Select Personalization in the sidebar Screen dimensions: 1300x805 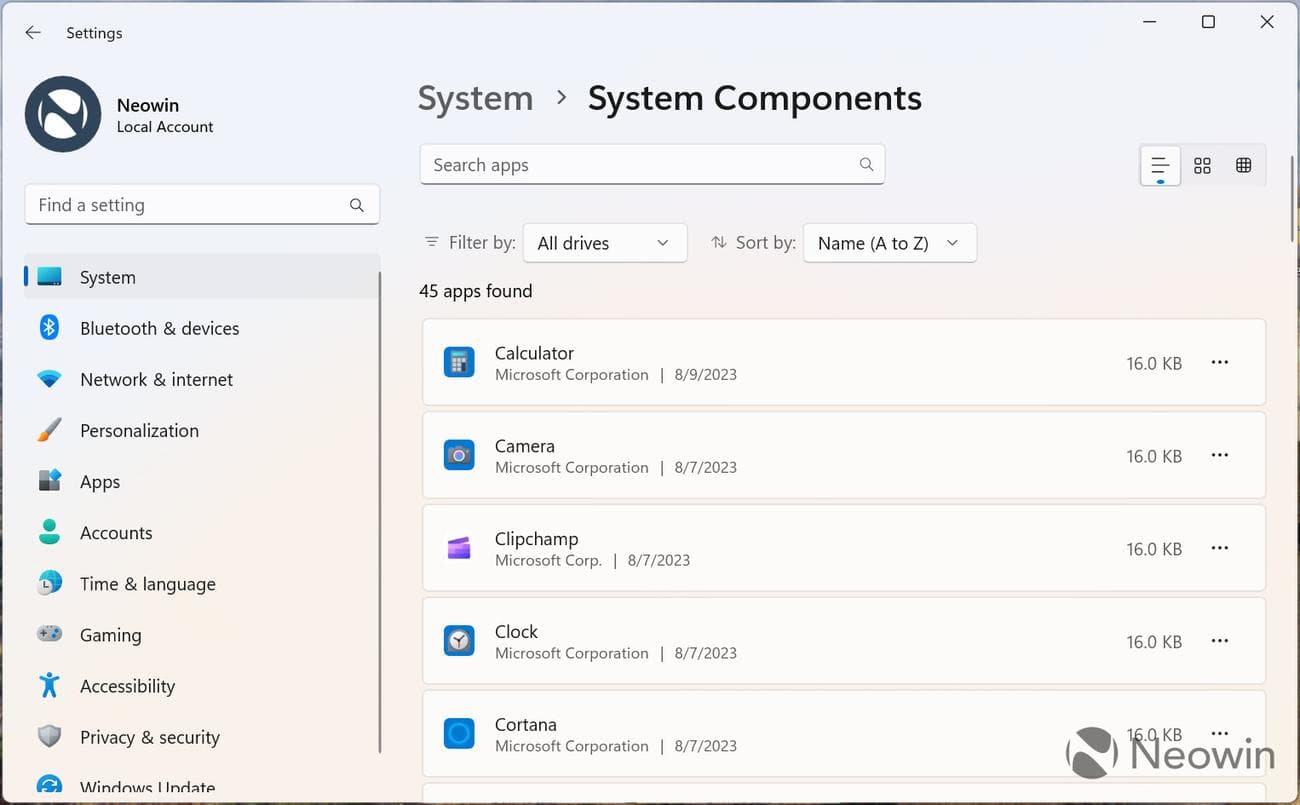pyautogui.click(x=139, y=431)
